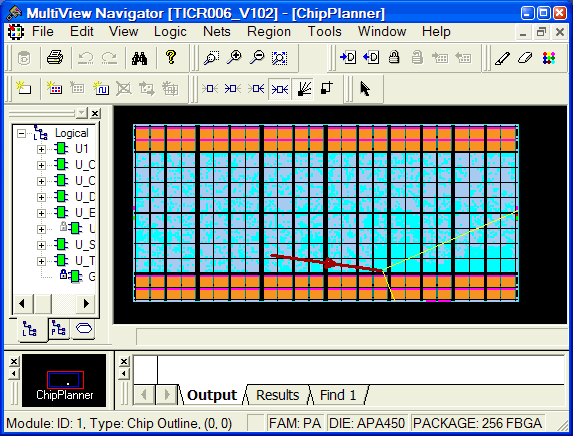
Task: Click the print icon in the toolbar
Action: pos(55,58)
